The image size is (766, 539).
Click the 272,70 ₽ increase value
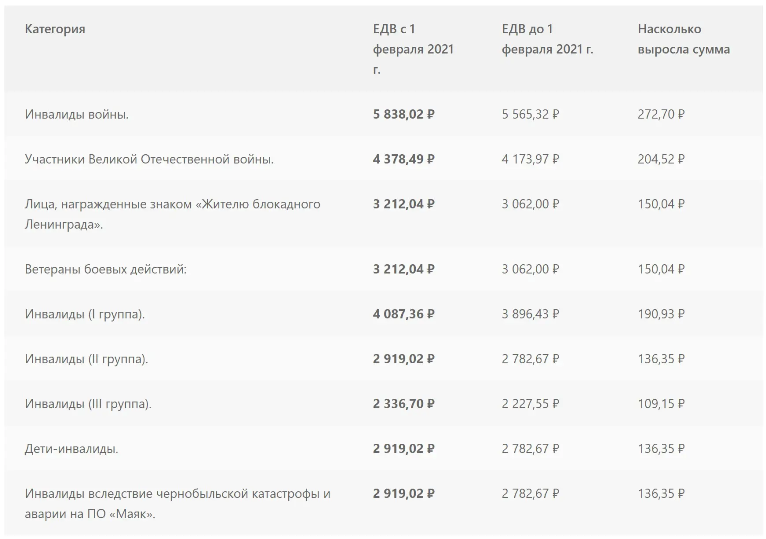[x=660, y=114]
